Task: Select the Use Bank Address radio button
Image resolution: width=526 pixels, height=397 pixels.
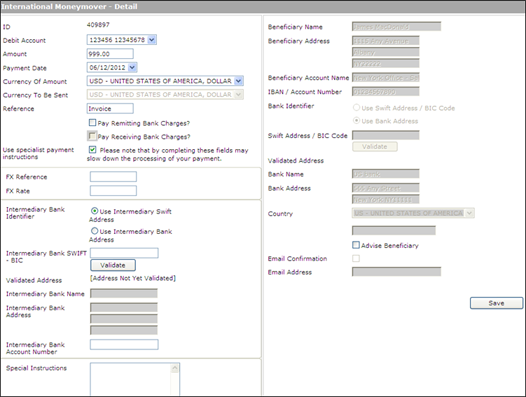Action: [356, 120]
